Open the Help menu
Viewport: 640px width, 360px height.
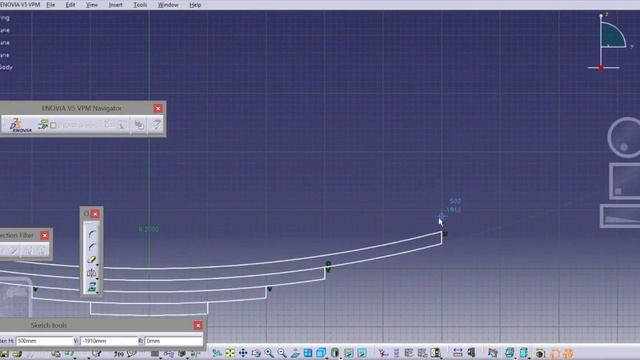click(x=195, y=5)
